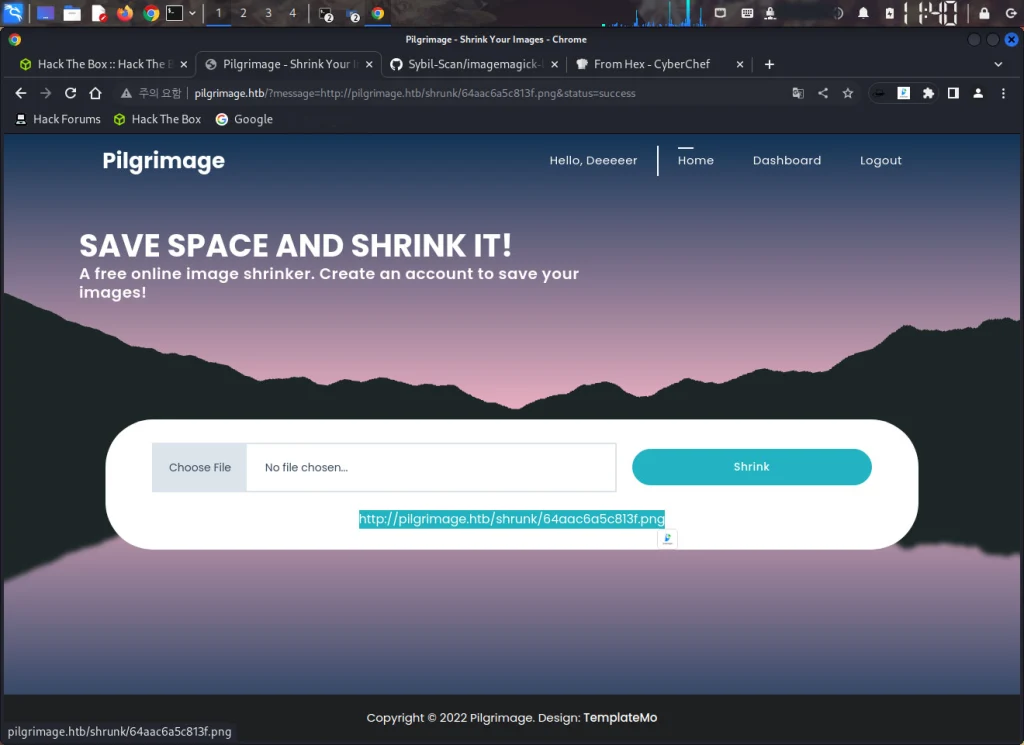Viewport: 1024px width, 745px height.
Task: Open the text editor launcher
Action: coord(99,13)
